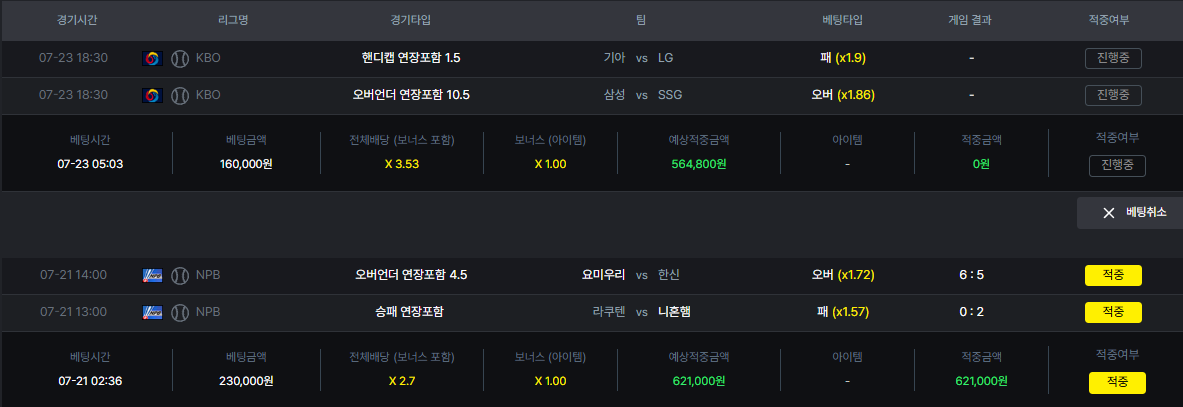Click the X icon on 베팅취소 button
The image size is (1183, 407).
pos(1108,213)
